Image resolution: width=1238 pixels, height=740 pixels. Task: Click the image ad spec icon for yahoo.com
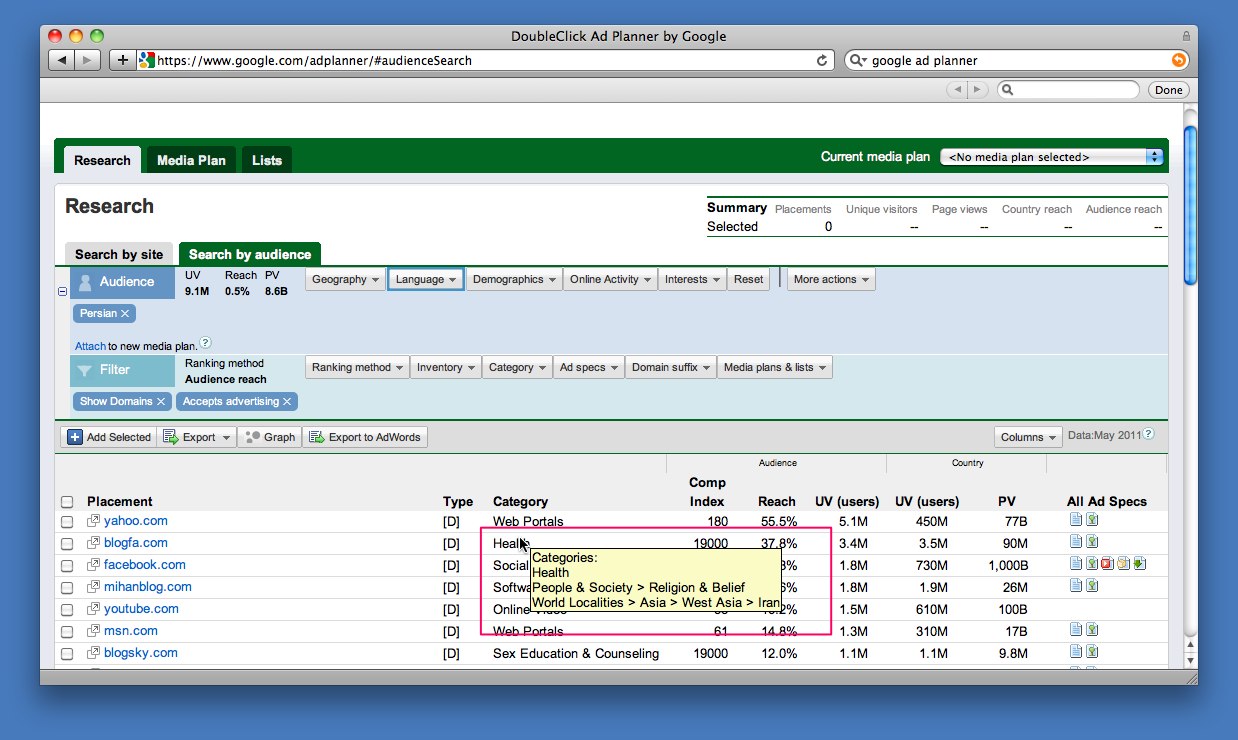[x=1092, y=520]
